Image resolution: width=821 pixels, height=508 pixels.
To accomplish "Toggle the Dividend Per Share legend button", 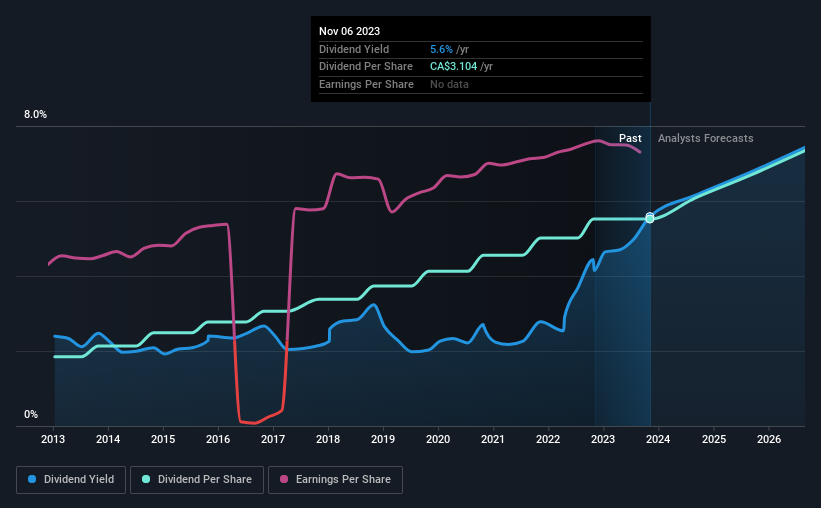I will [197, 480].
